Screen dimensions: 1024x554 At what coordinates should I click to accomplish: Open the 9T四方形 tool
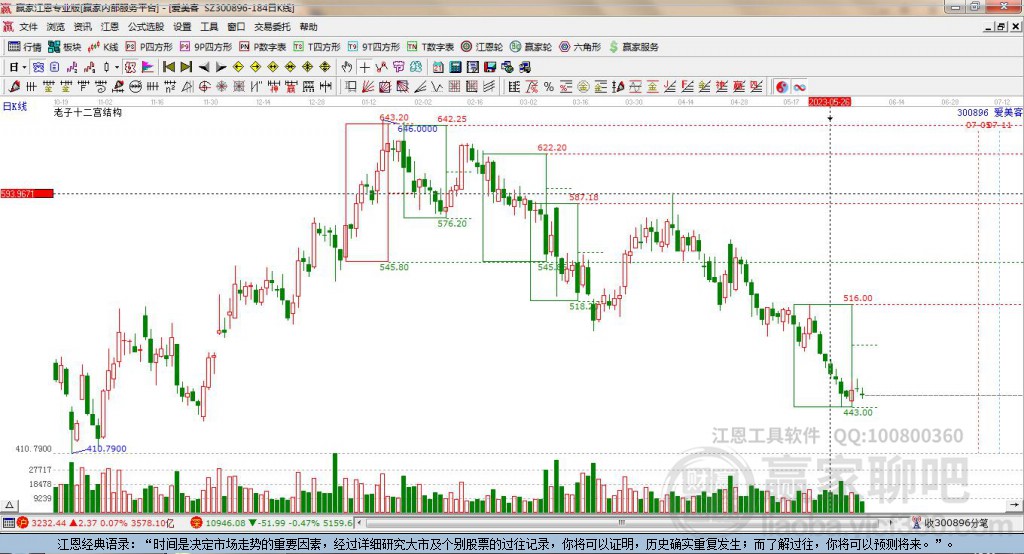pos(374,47)
